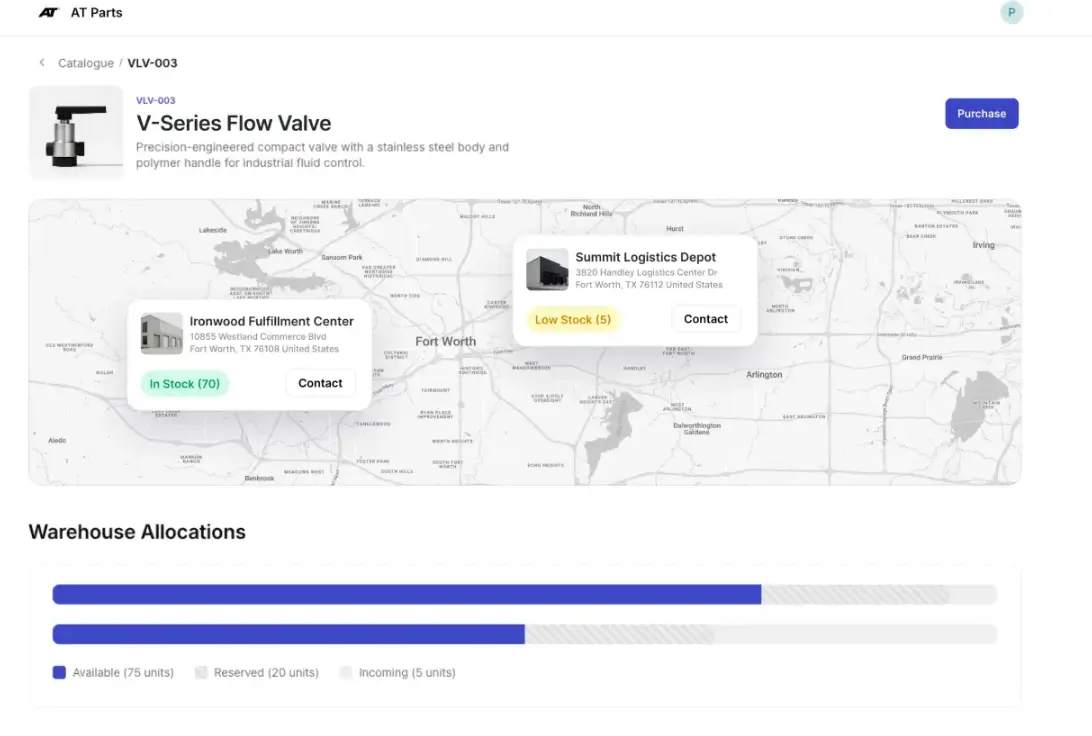Click the Incoming legend color swatch
1092x736 pixels.
click(x=345, y=673)
